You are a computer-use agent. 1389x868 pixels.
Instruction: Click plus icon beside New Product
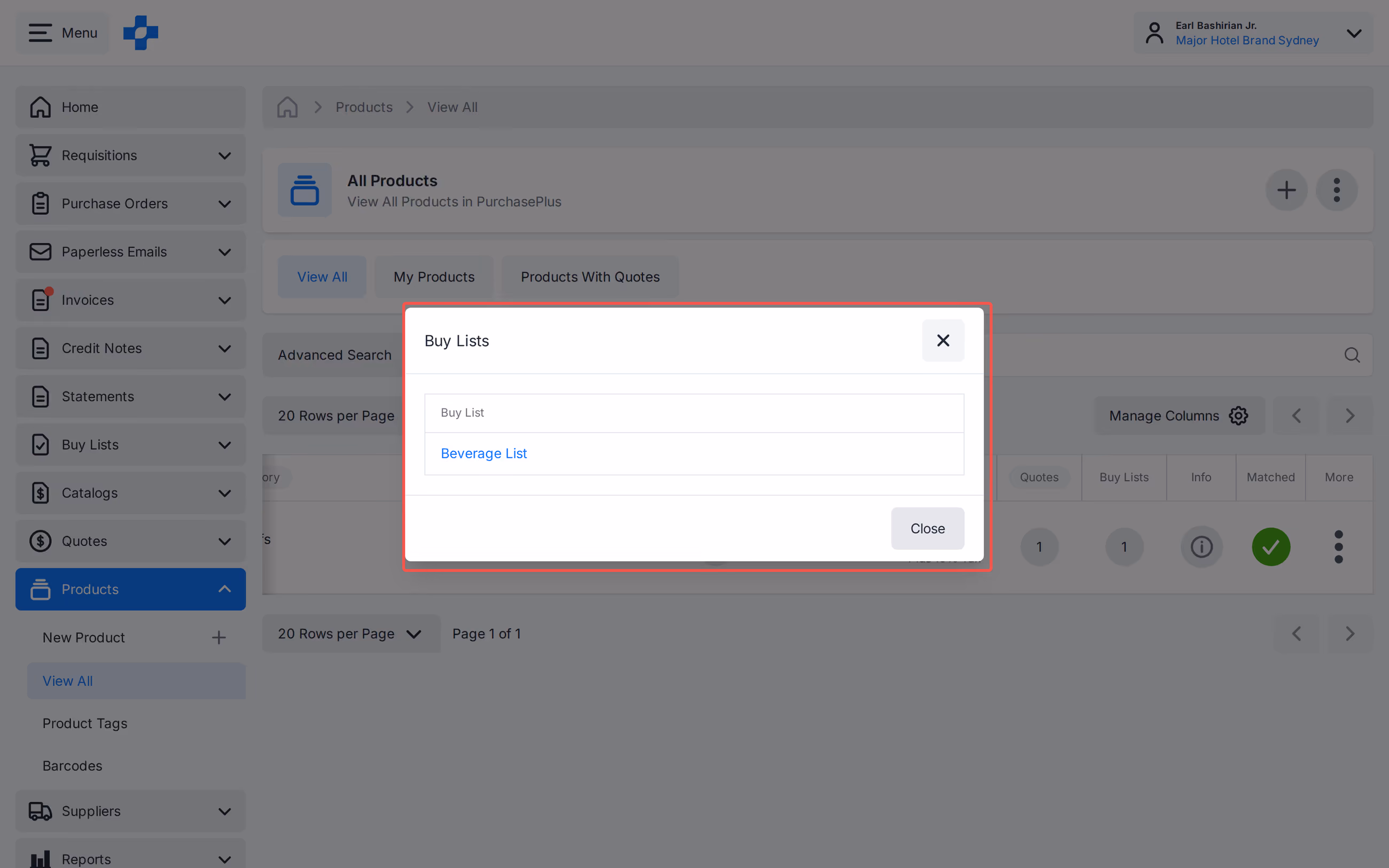coord(219,637)
